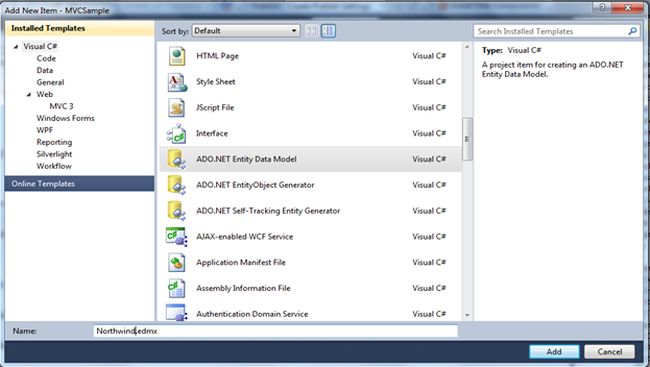650x367 pixels.
Task: Select the JScript File template icon
Action: click(177, 108)
